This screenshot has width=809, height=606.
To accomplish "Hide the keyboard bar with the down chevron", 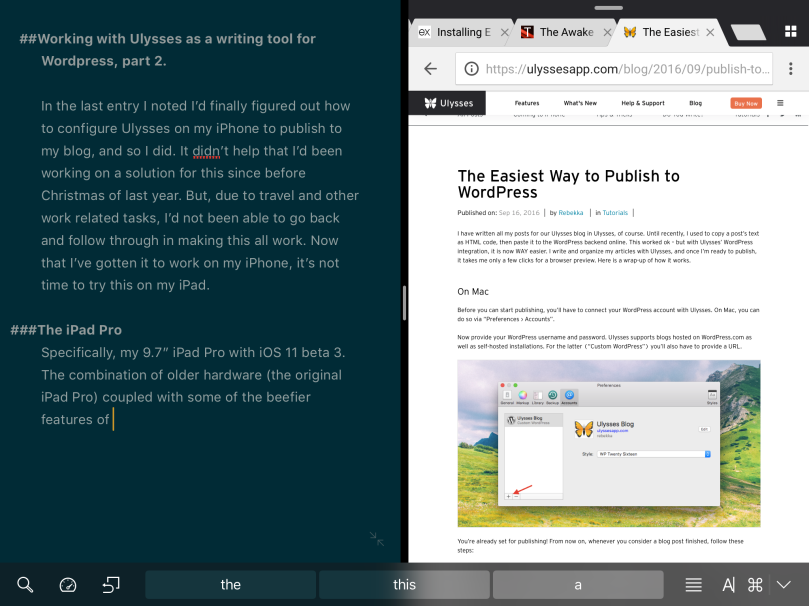I will [784, 585].
